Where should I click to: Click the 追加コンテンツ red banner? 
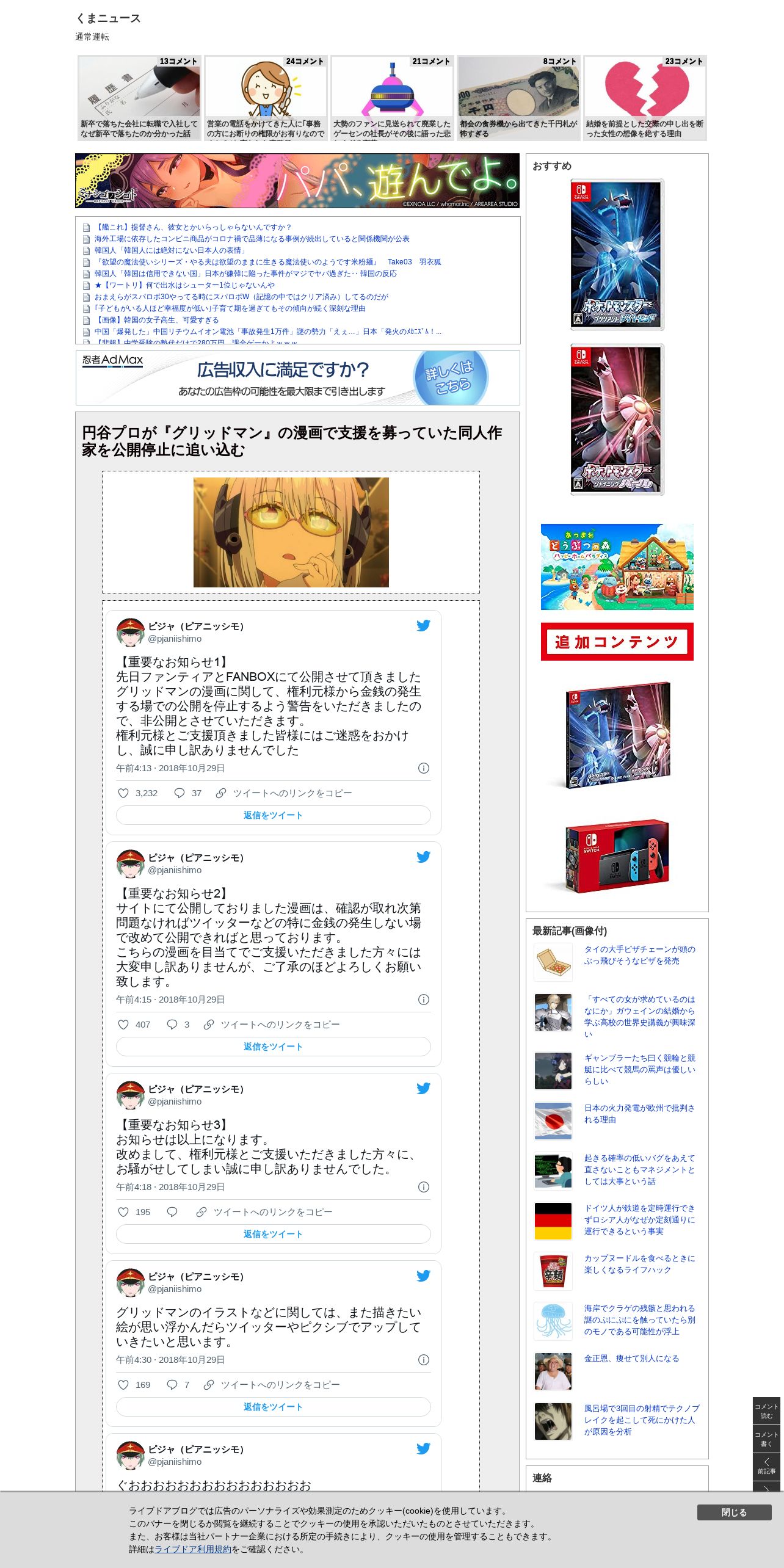[617, 642]
